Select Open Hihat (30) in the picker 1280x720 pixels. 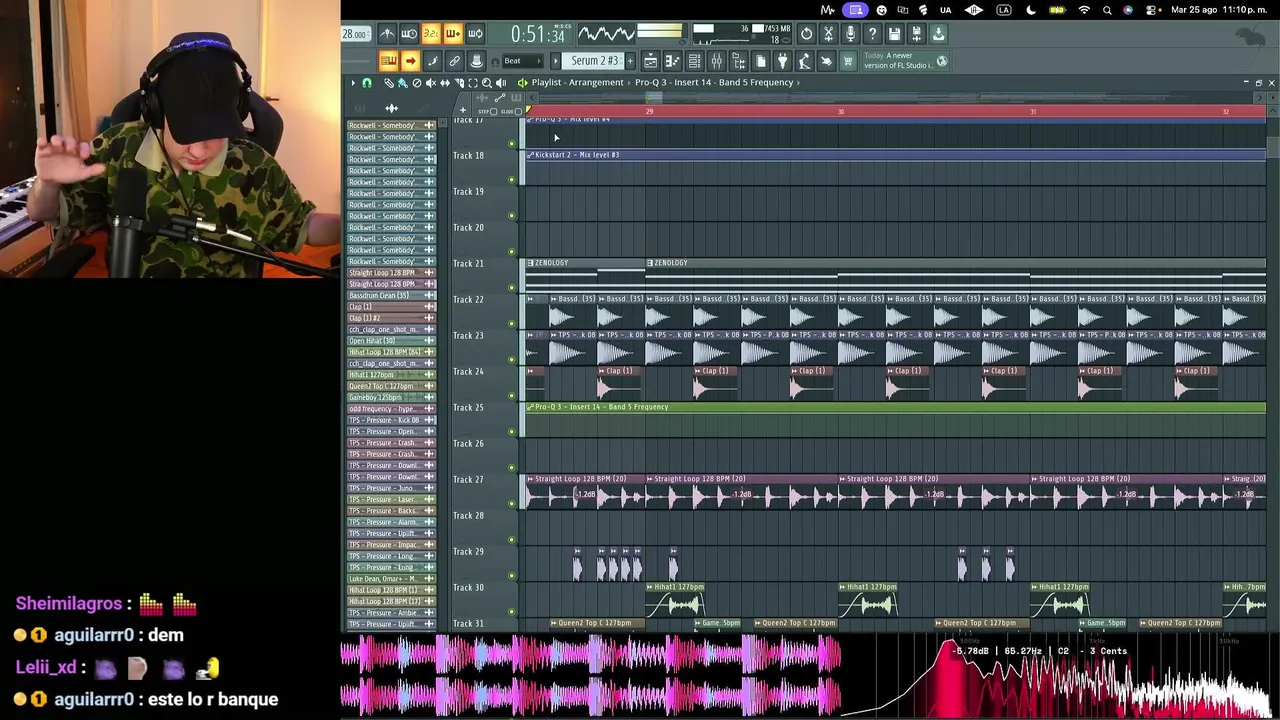click(x=391, y=341)
